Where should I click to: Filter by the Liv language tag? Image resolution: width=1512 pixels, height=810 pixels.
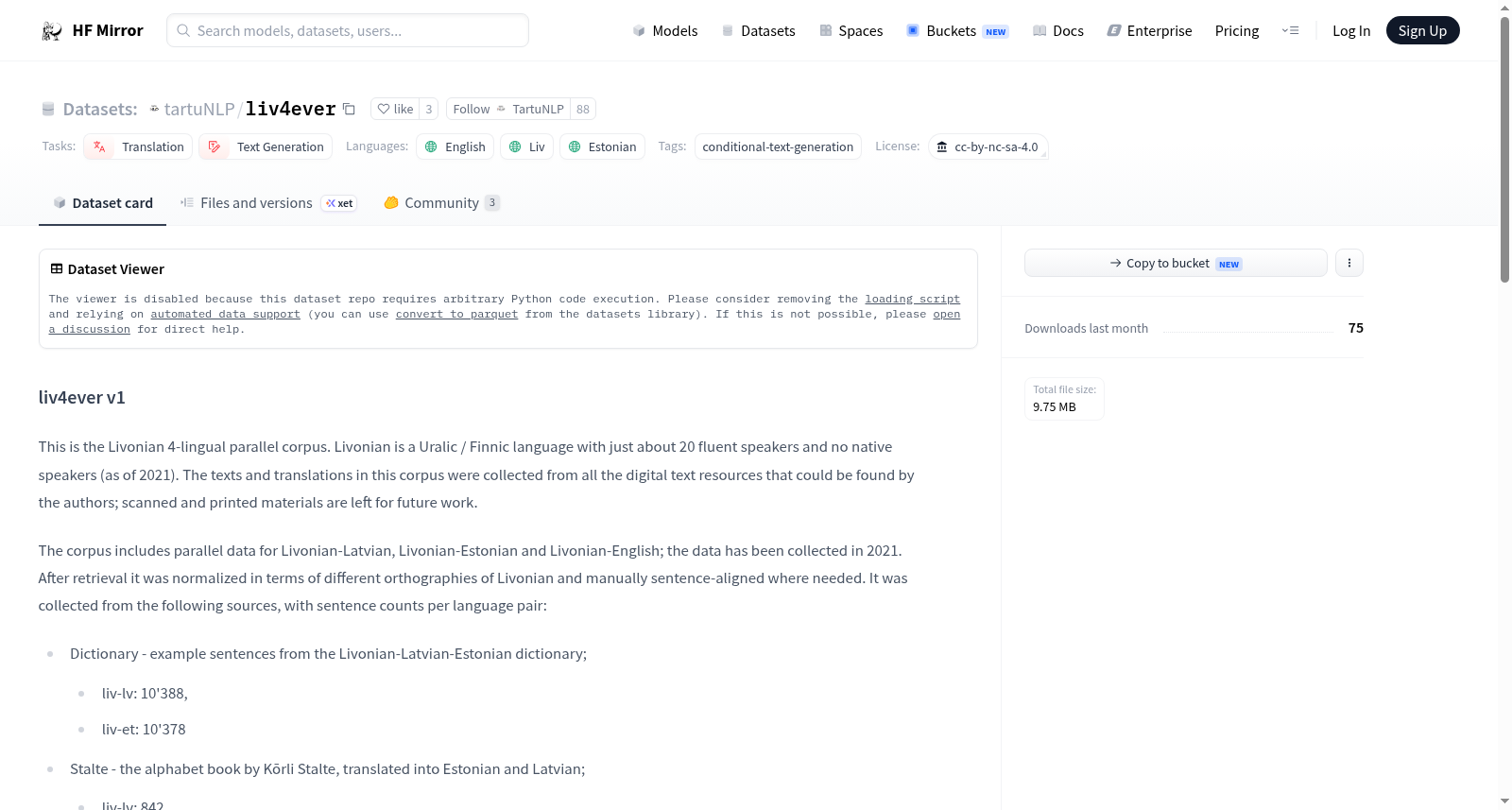[x=526, y=146]
